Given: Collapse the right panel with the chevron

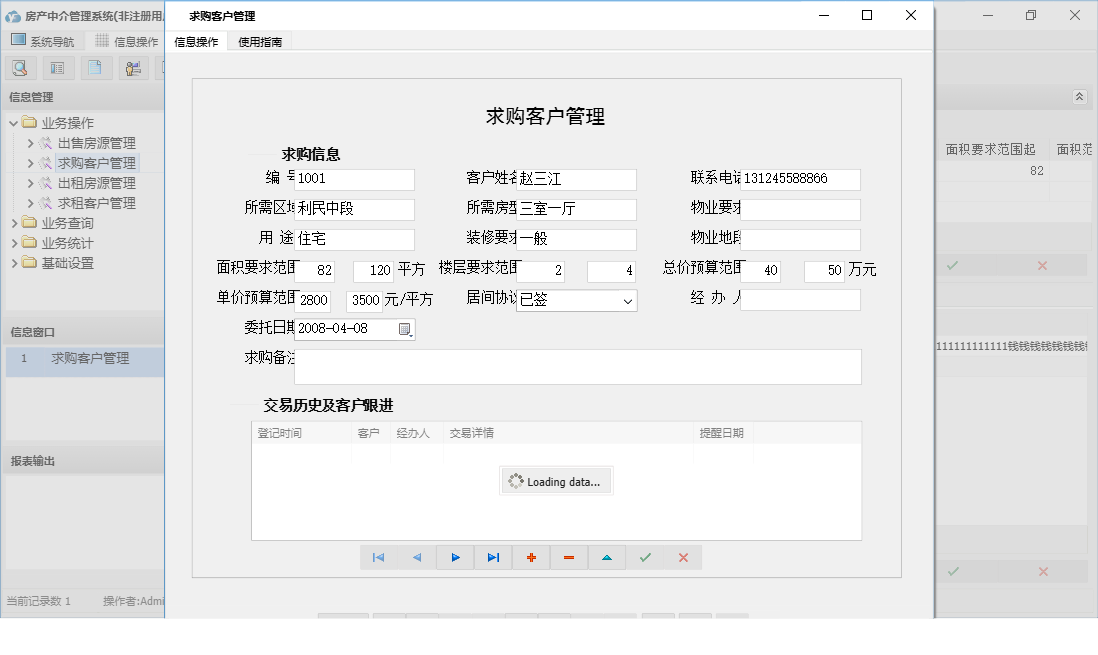Looking at the screenshot, I should pos(1080,97).
